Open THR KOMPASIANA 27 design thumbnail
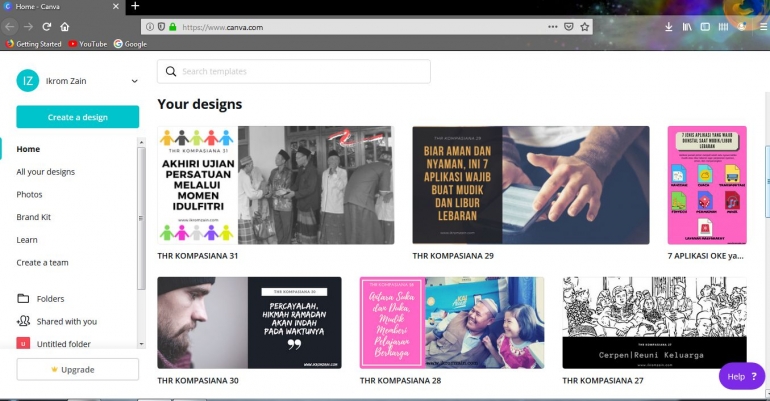 click(x=655, y=322)
